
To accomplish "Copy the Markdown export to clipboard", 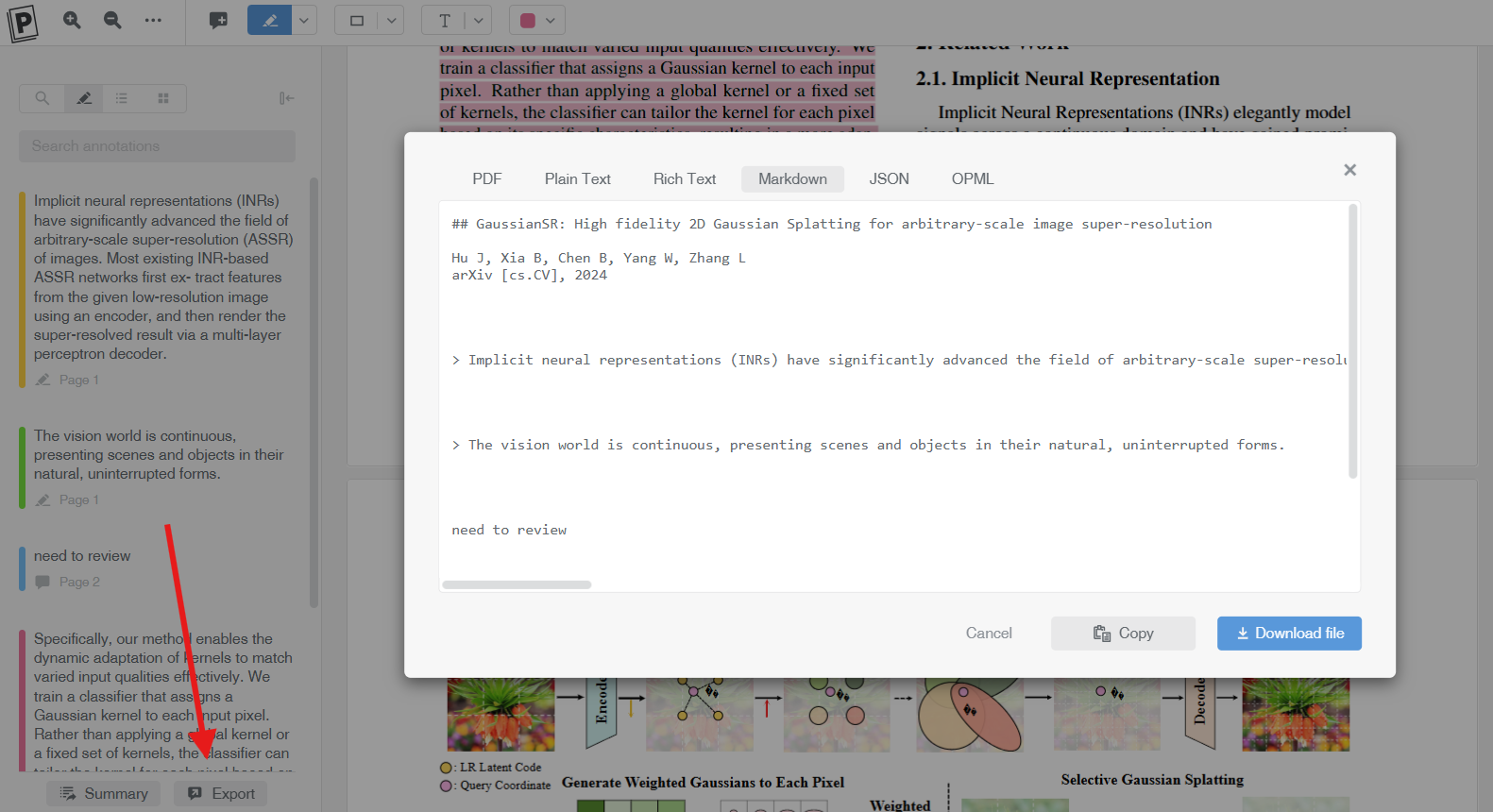I will point(1124,634).
